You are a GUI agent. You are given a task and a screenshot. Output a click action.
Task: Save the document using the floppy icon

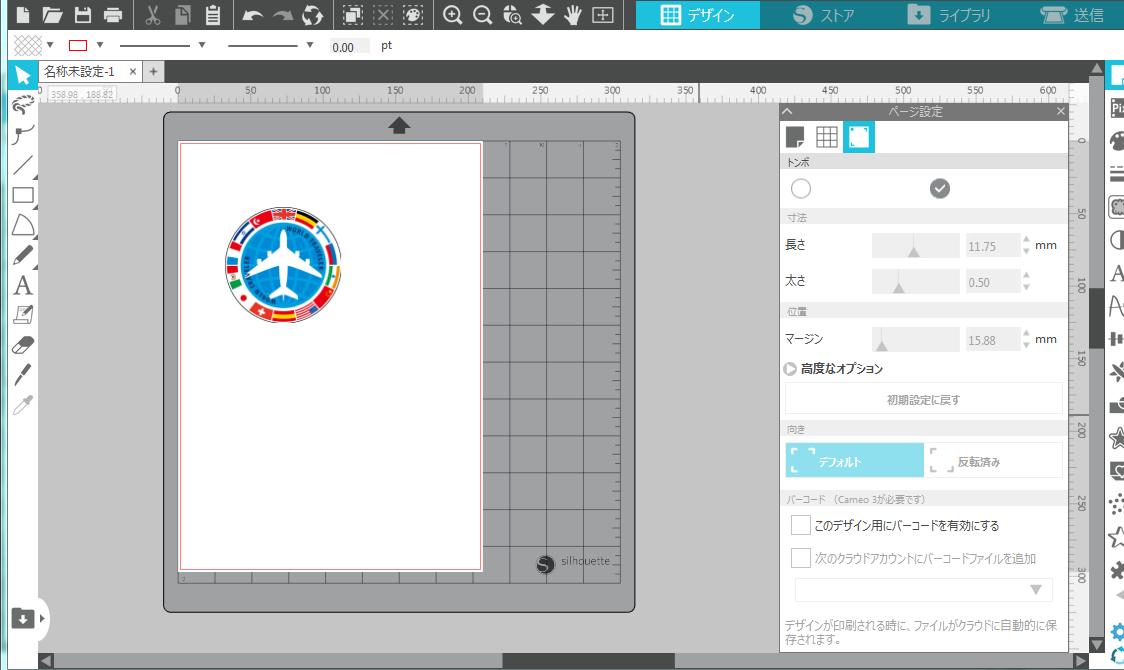click(82, 14)
